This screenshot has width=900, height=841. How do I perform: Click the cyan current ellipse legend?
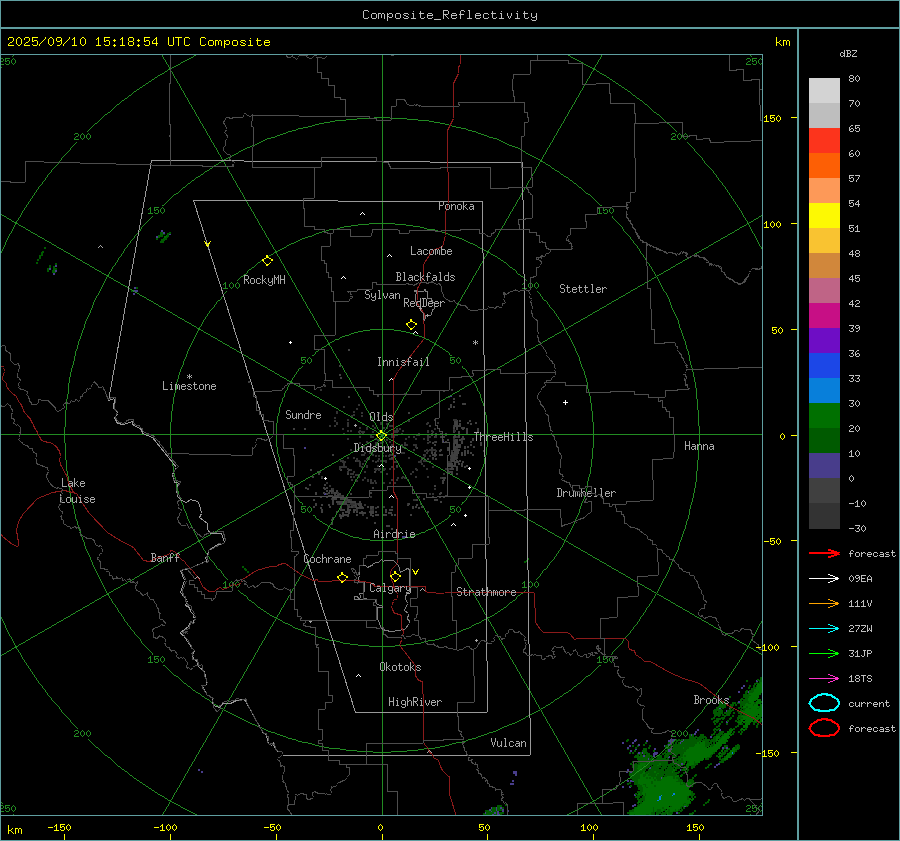point(824,703)
